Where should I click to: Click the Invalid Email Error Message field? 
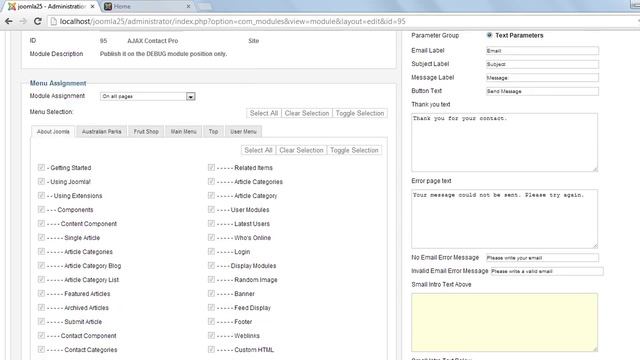[x=547, y=271]
